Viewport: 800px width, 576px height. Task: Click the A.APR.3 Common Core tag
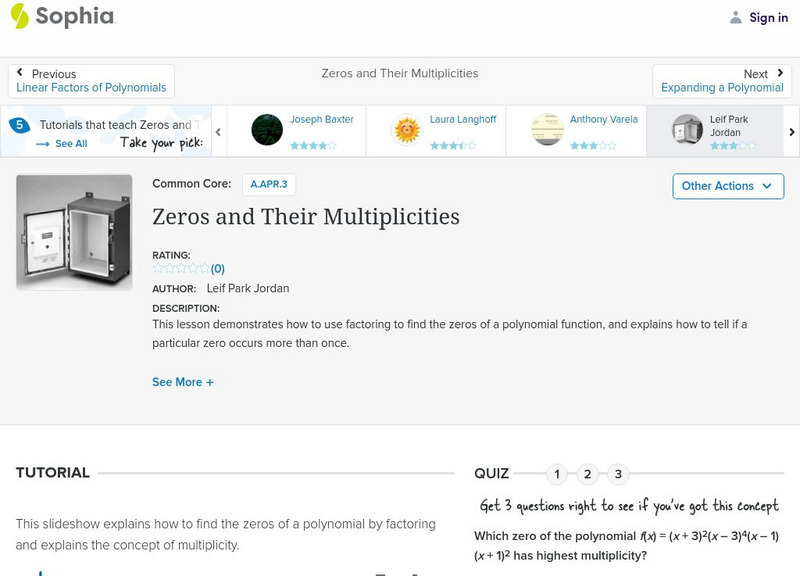[269, 184]
